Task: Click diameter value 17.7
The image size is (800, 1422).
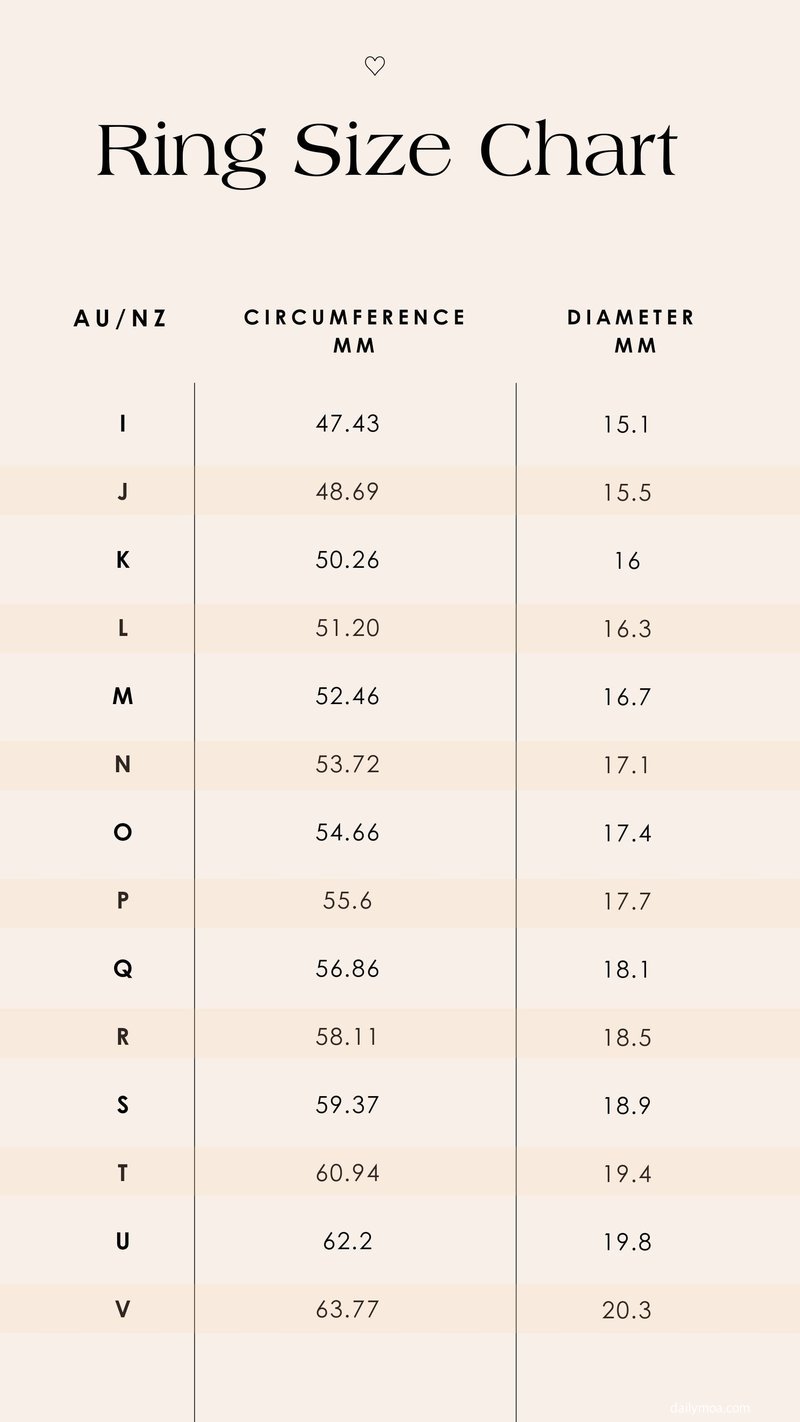Action: [x=627, y=902]
